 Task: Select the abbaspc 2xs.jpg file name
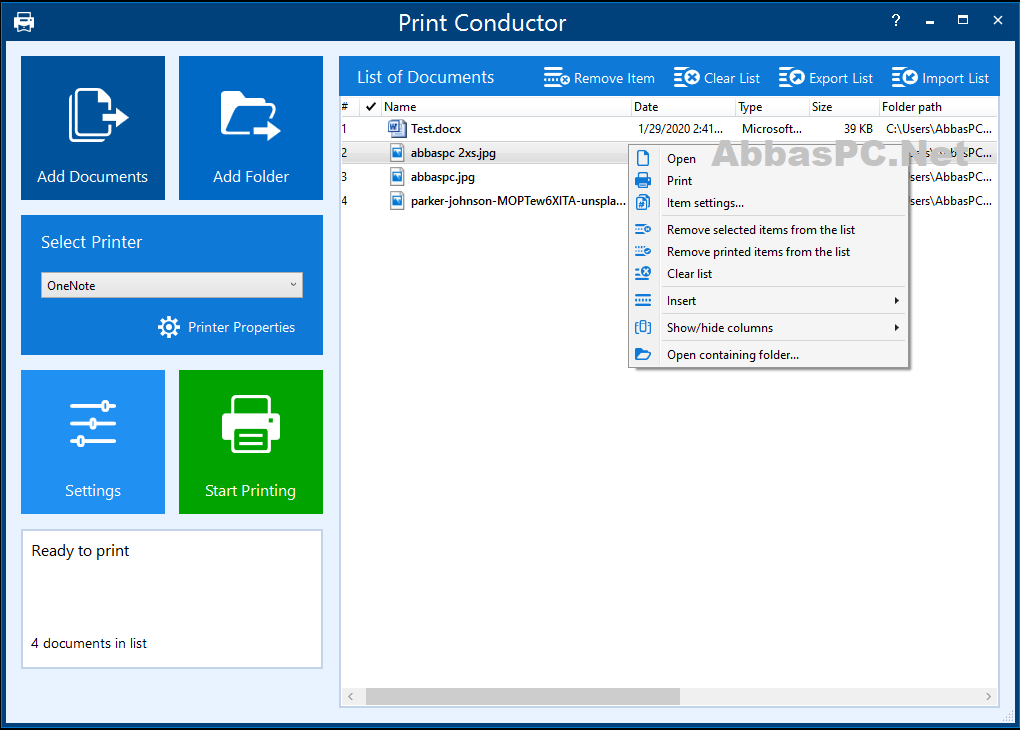453,153
